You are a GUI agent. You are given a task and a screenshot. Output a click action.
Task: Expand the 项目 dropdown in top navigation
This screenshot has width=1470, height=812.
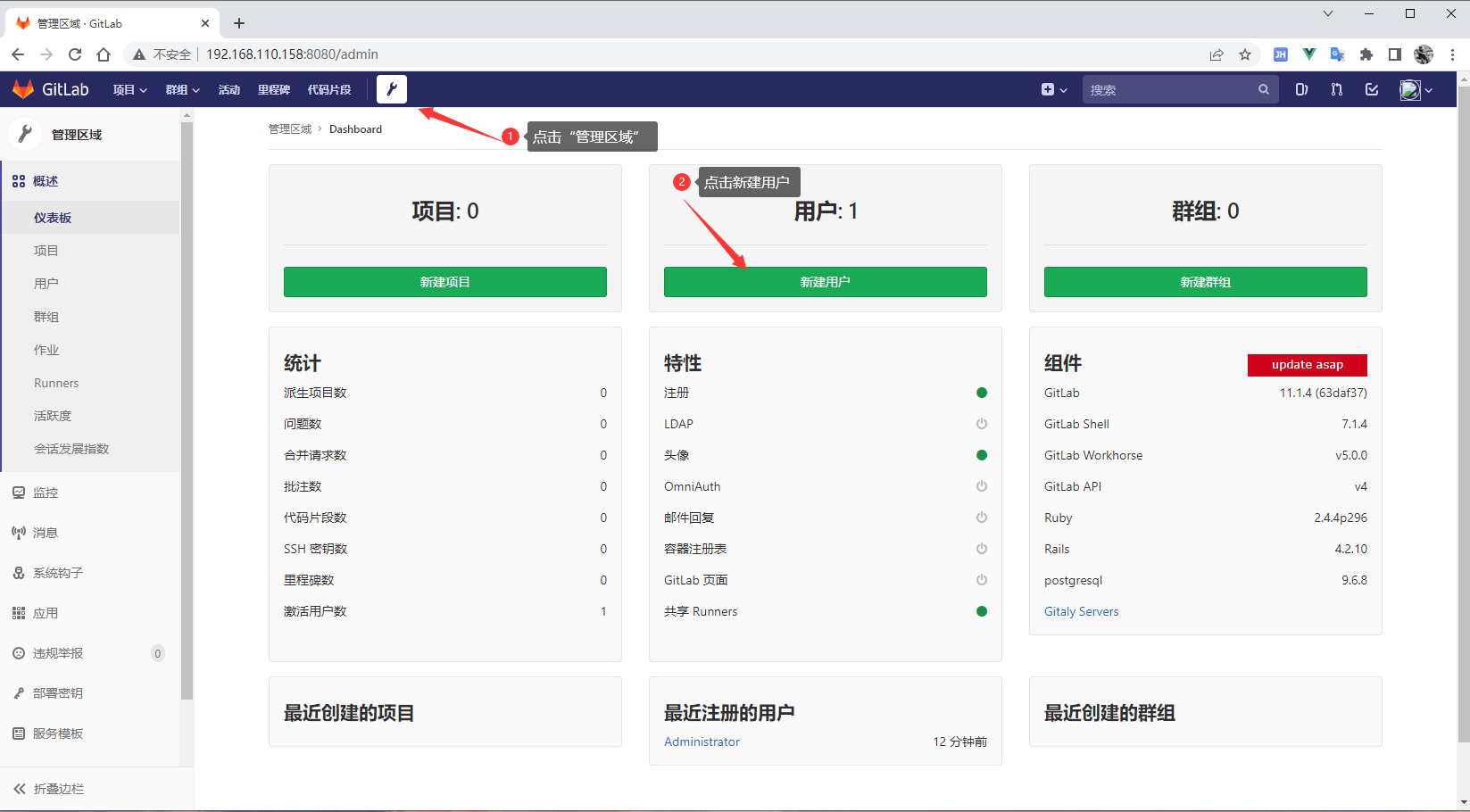pos(130,89)
